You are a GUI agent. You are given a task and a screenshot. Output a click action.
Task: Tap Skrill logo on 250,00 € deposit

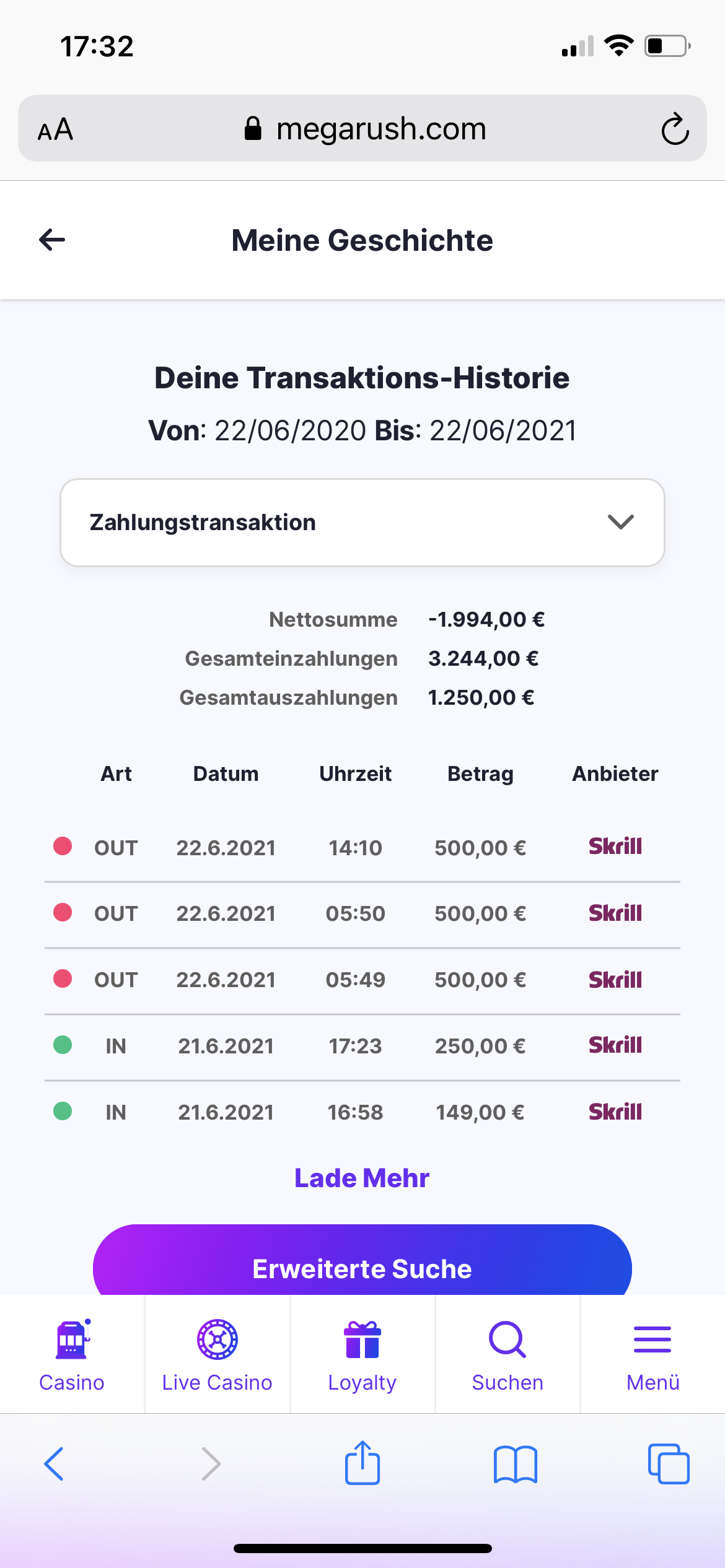tap(615, 1045)
